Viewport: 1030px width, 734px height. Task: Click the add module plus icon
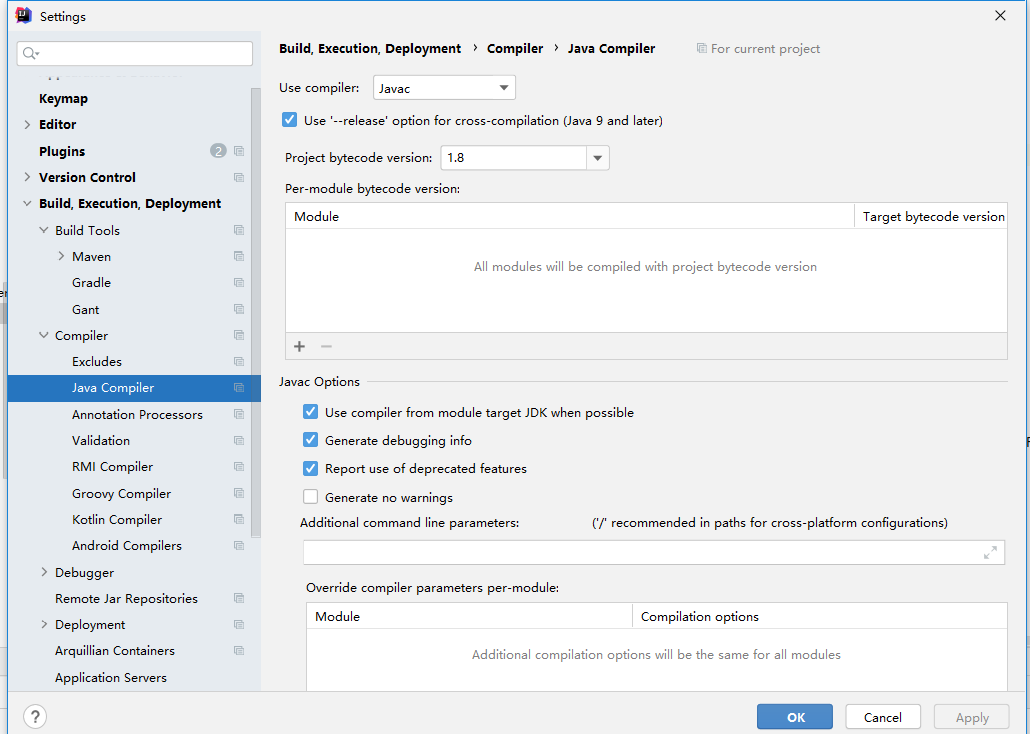(x=299, y=346)
